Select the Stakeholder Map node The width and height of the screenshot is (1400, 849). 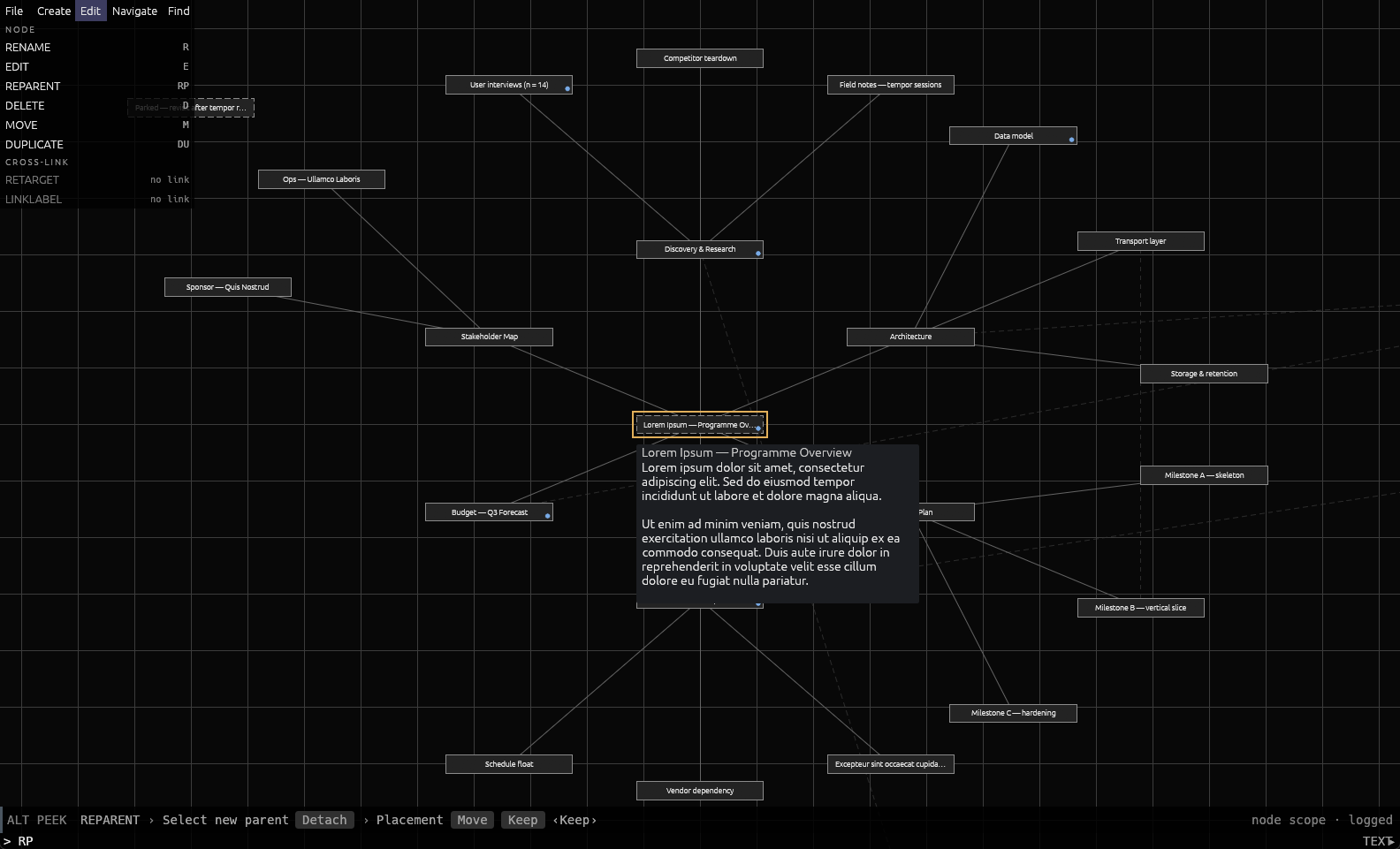(x=490, y=337)
